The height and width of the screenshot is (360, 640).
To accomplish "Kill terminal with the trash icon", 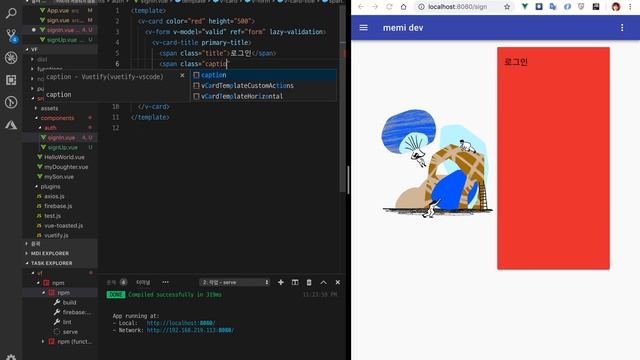I will [x=309, y=282].
